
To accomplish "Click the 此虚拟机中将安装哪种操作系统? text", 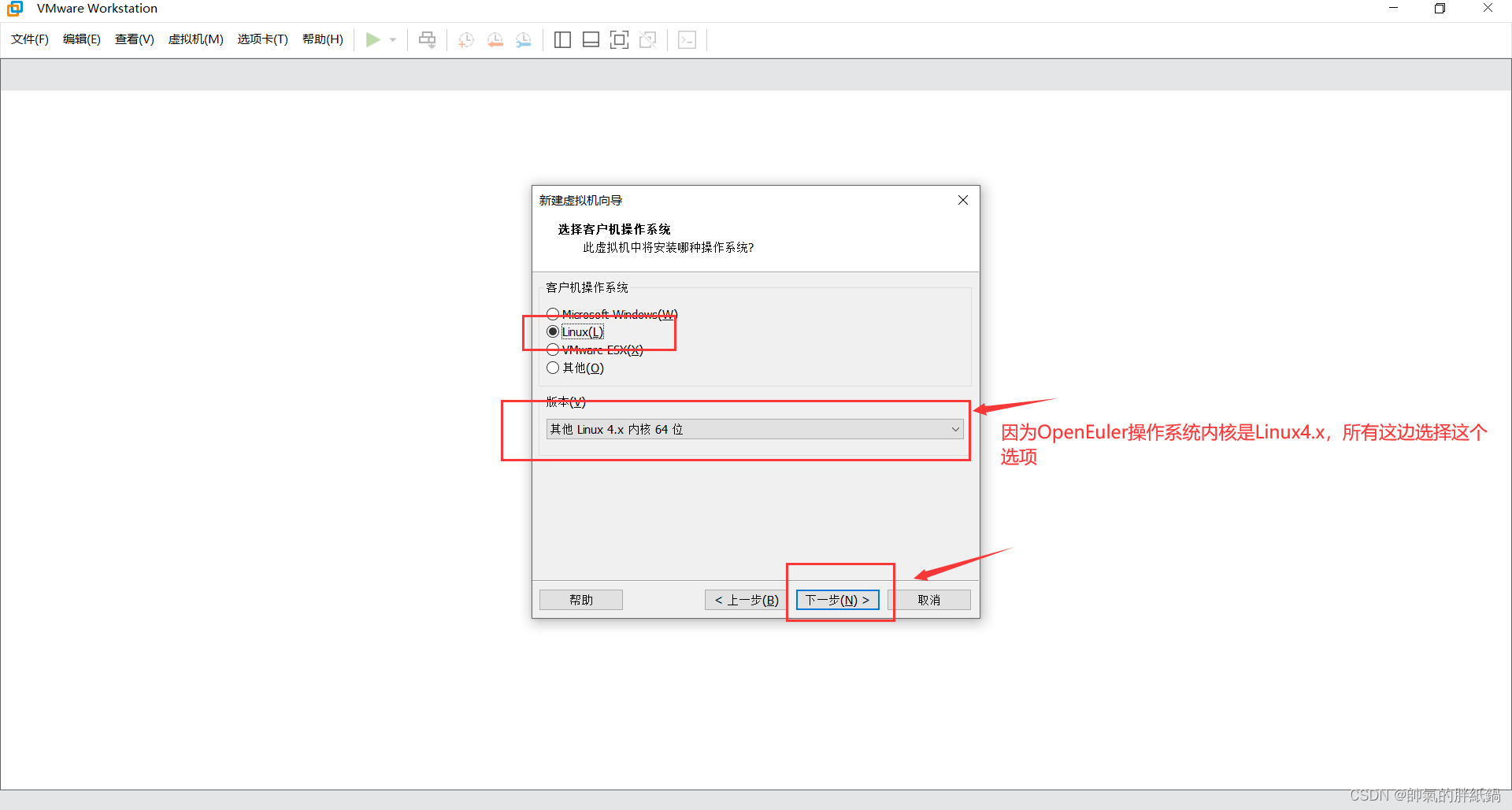I will coord(668,247).
